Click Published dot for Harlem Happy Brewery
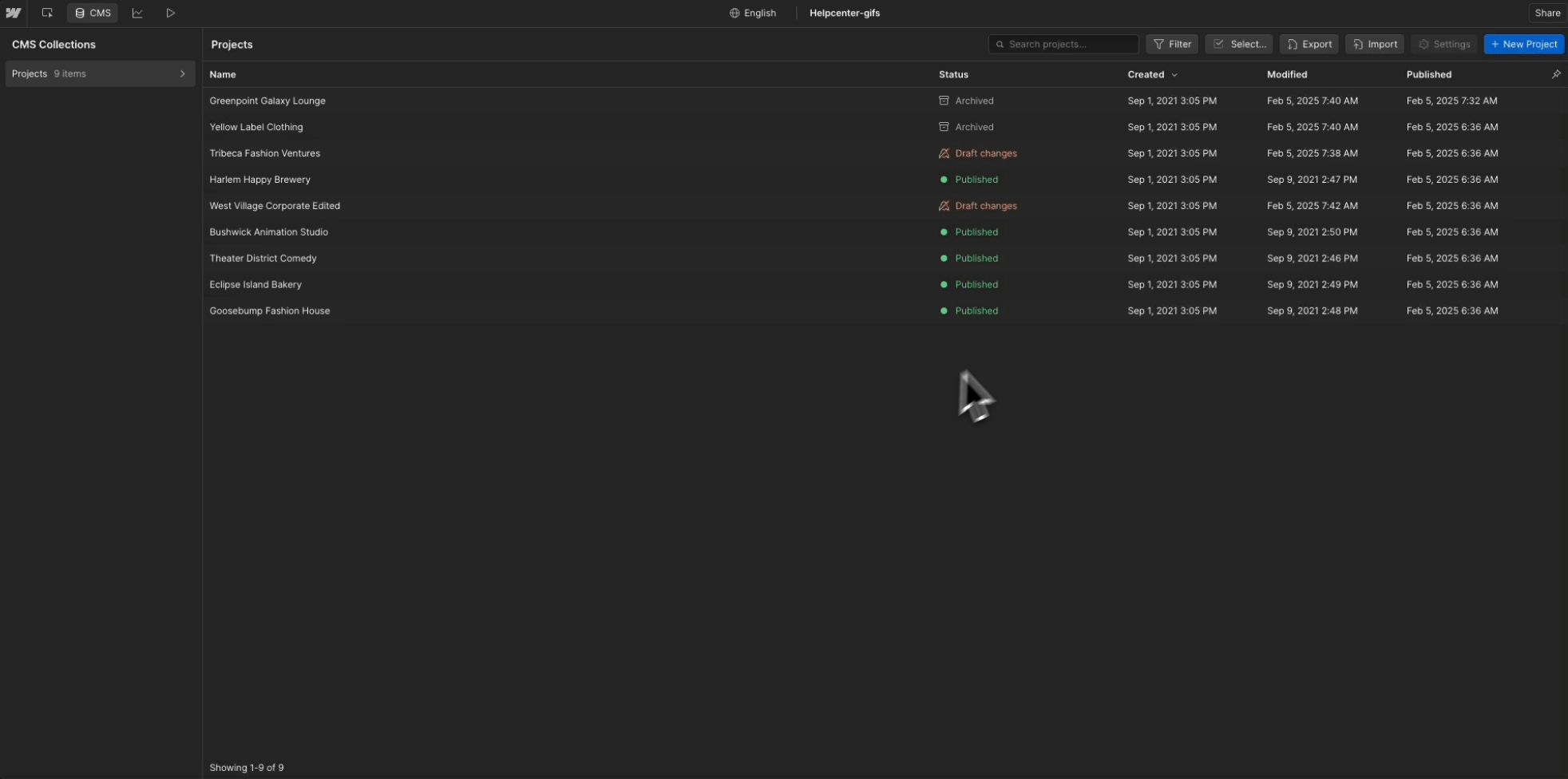1568x779 pixels. 944,180
